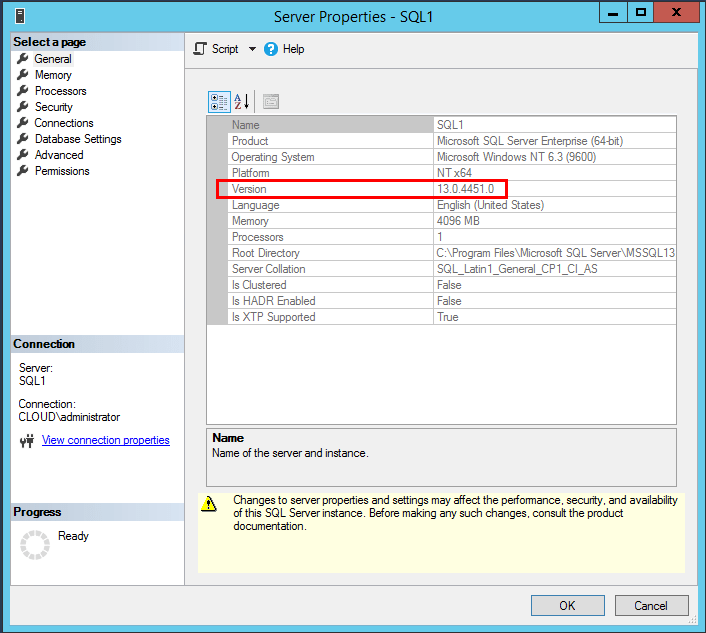The height and width of the screenshot is (633, 706).
Task: Click the wrench icon beside Connections page
Action: [x=23, y=122]
